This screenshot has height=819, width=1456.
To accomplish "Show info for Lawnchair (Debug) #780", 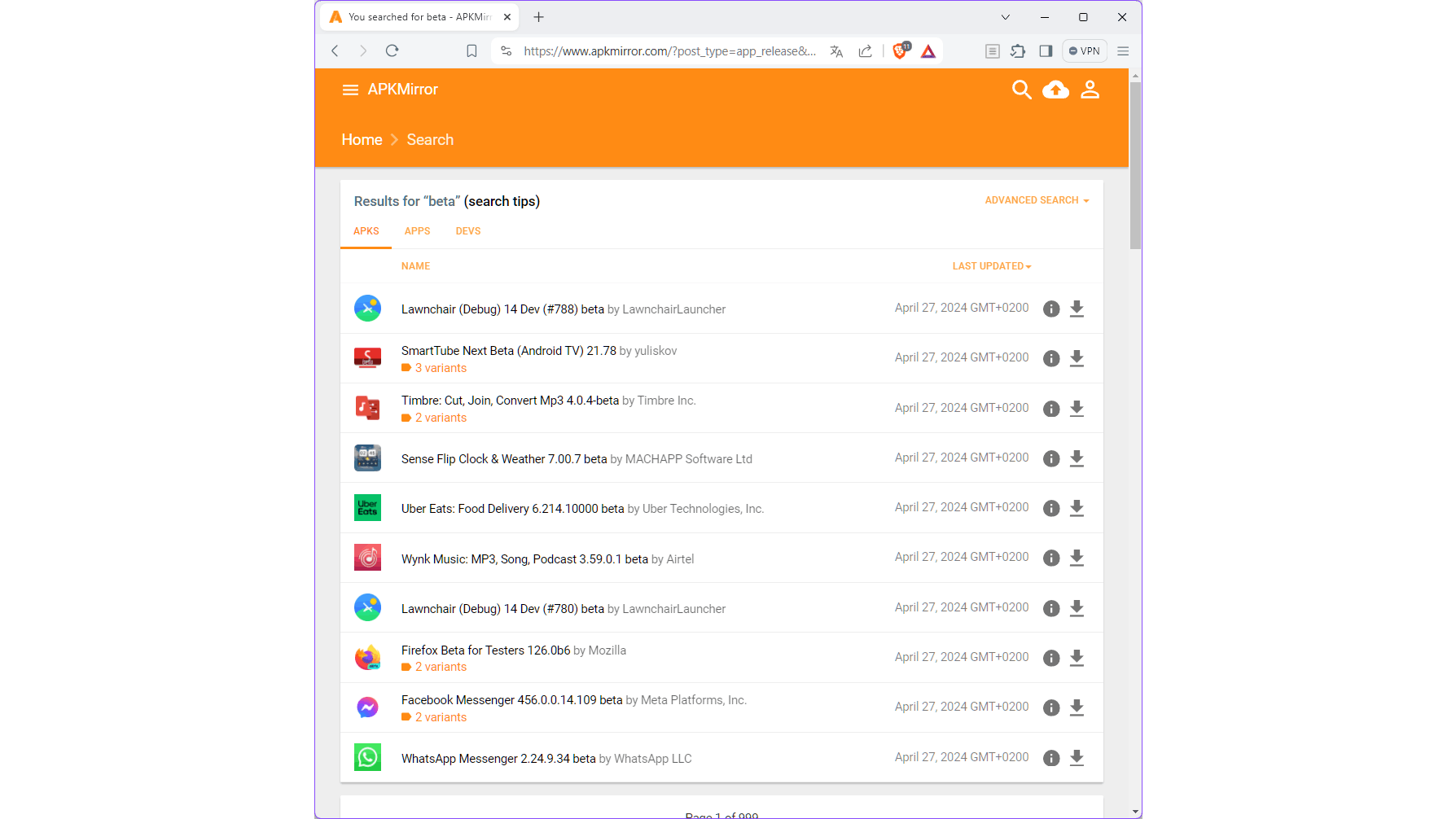I will pos(1051,608).
